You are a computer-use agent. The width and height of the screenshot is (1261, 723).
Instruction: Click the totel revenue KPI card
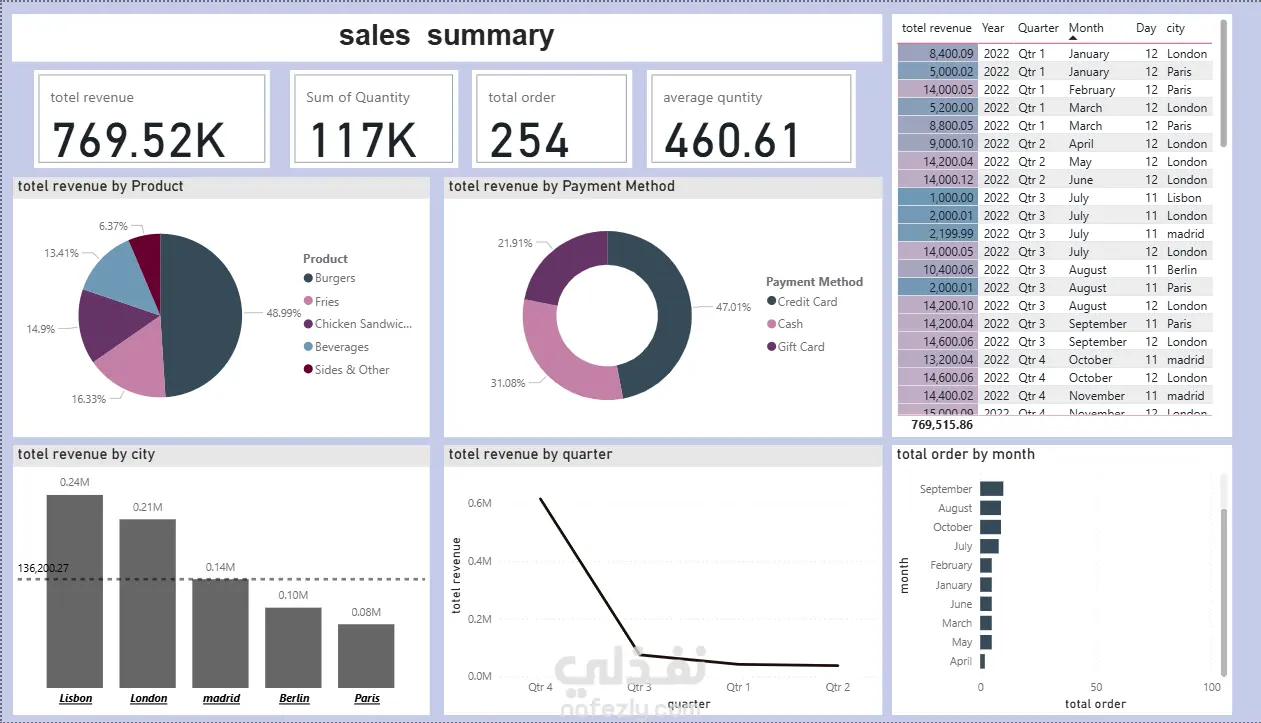click(152, 119)
